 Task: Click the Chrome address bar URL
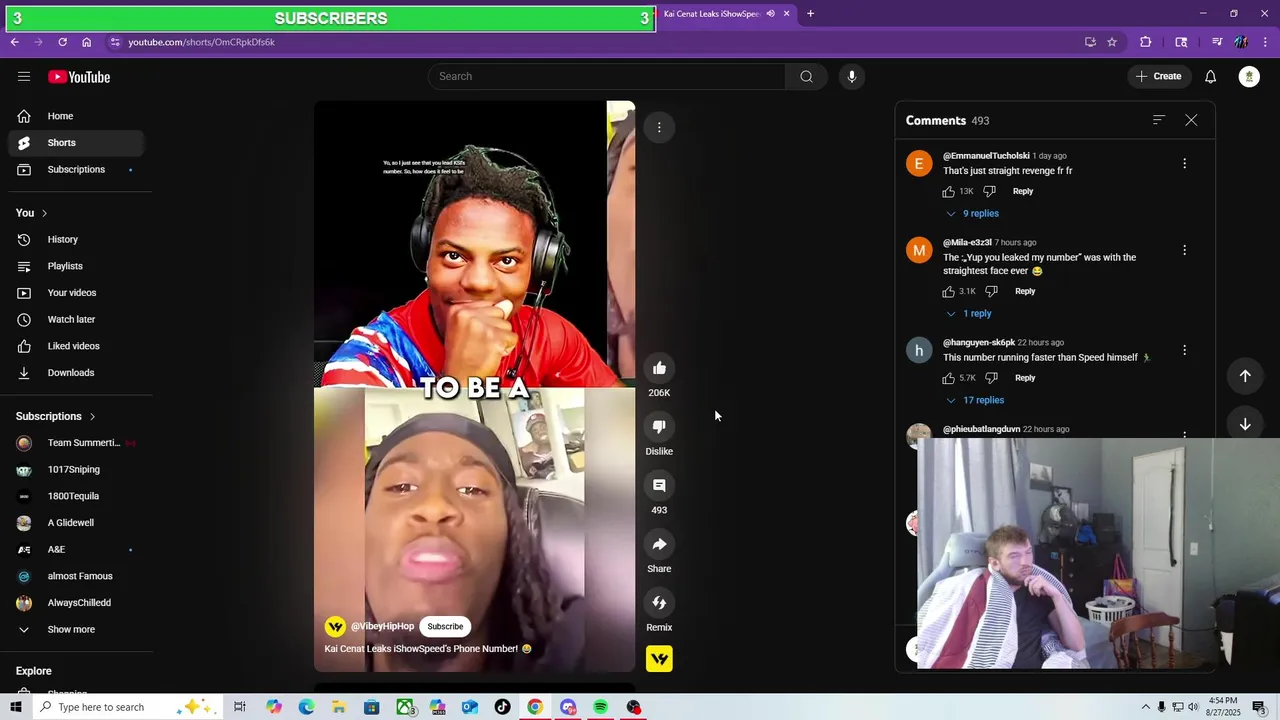click(x=201, y=42)
